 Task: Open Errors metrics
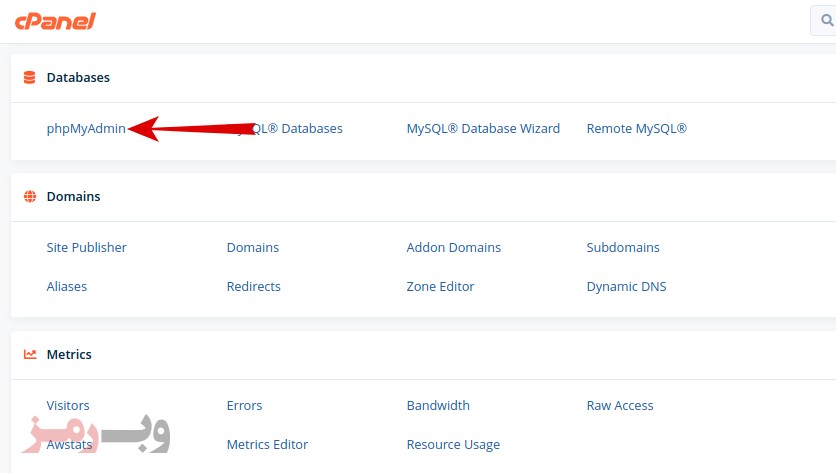(x=244, y=405)
